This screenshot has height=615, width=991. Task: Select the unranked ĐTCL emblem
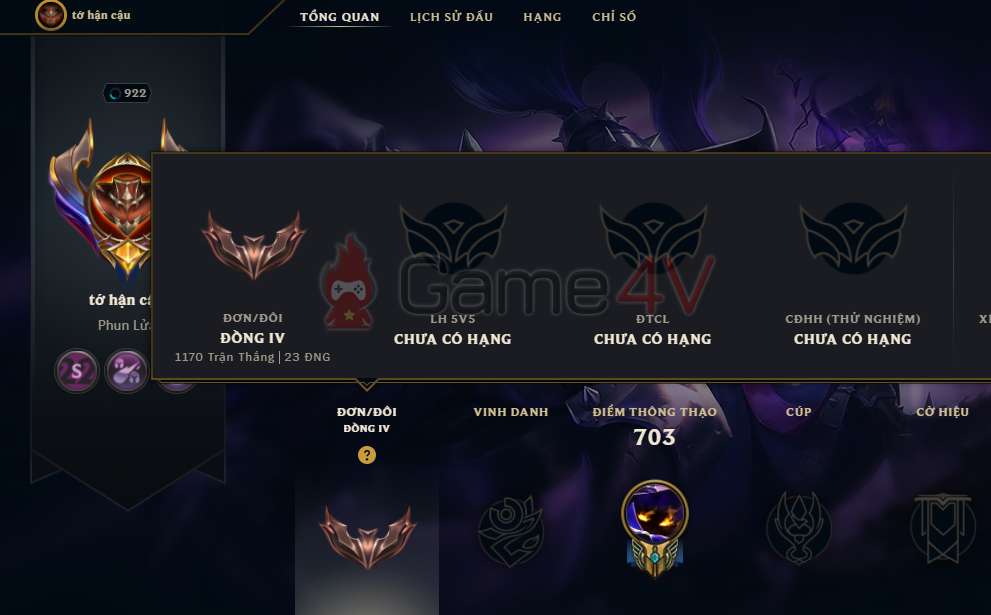[x=653, y=238]
